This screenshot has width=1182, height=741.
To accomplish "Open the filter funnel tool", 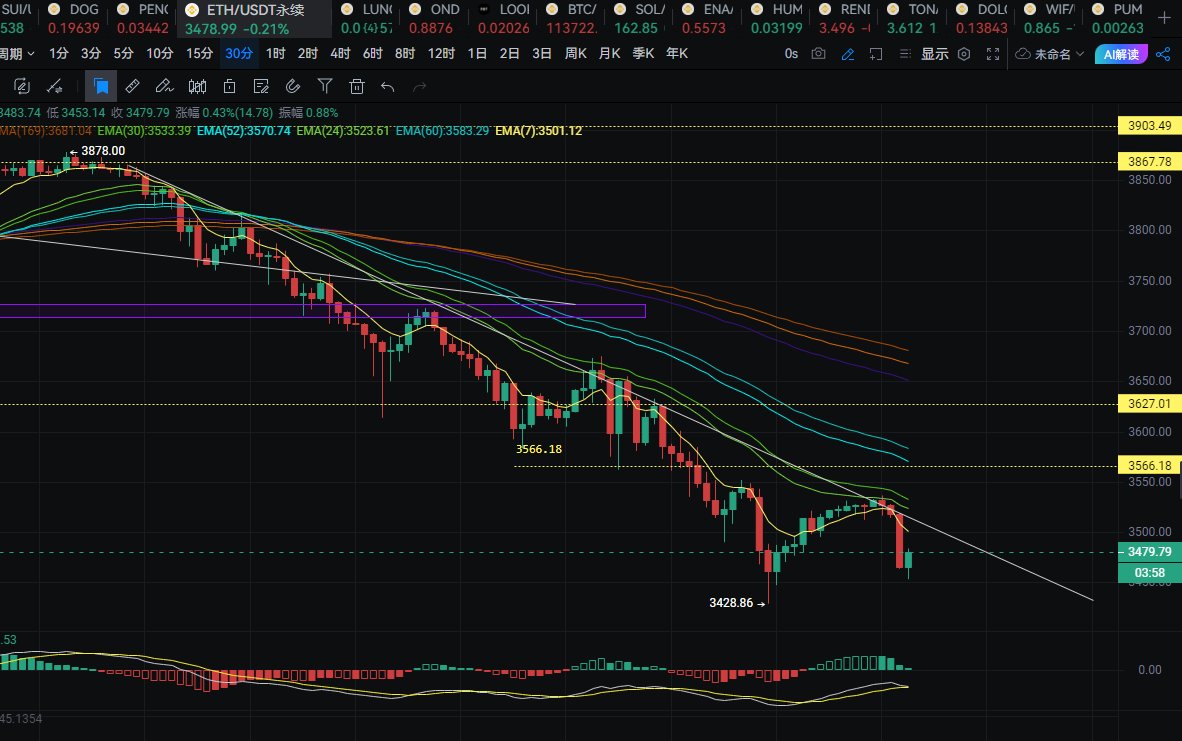I will pos(325,87).
